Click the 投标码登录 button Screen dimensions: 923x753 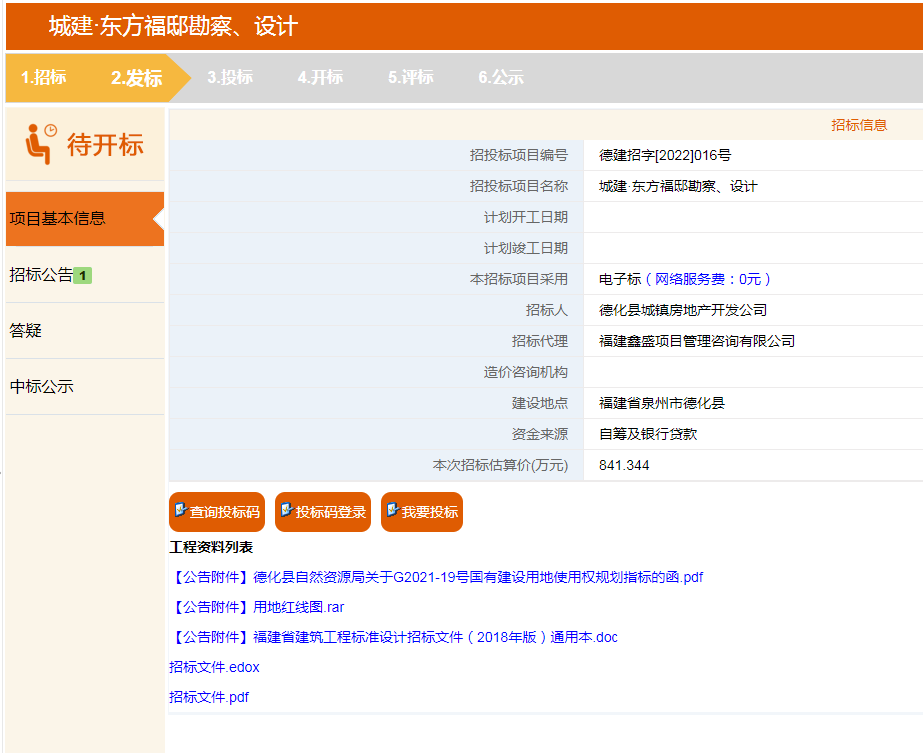click(x=322, y=511)
